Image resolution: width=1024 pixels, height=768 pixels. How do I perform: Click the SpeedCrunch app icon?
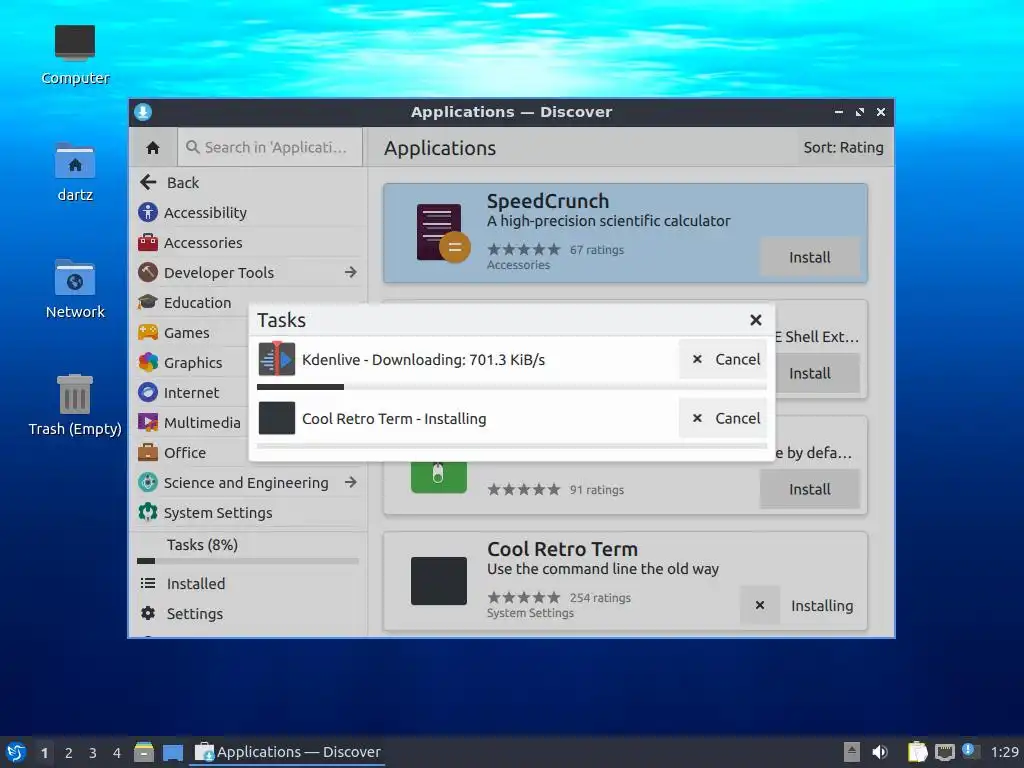(443, 233)
